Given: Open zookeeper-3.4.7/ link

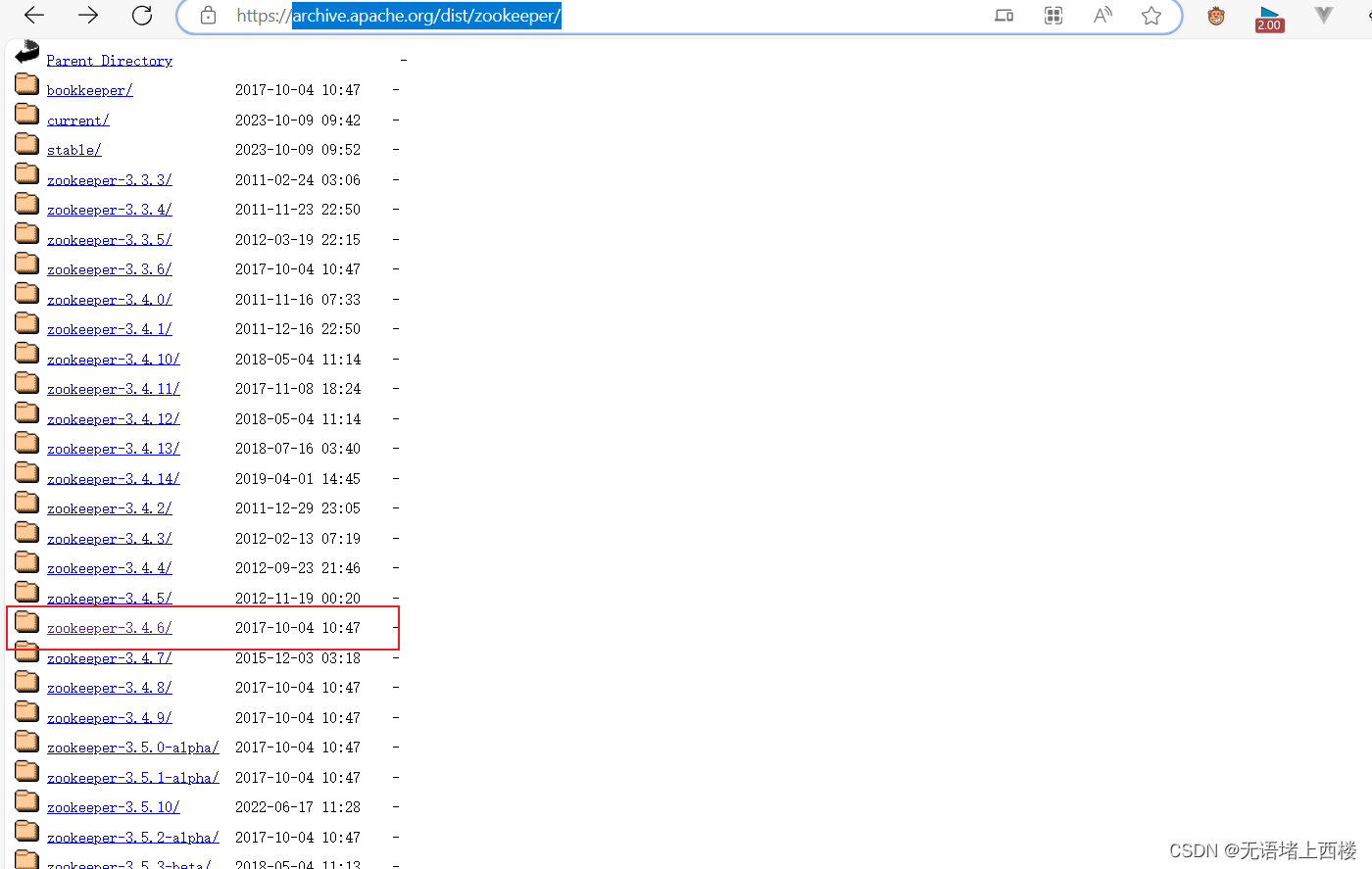Looking at the screenshot, I should [110, 658].
